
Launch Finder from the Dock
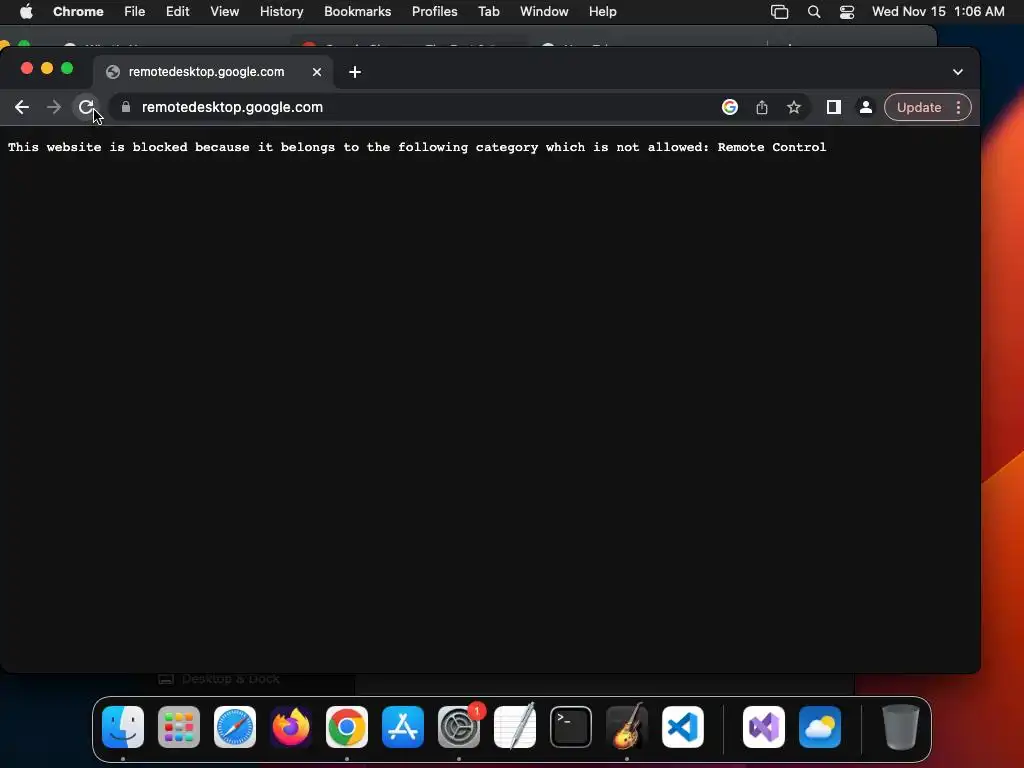pos(123,727)
